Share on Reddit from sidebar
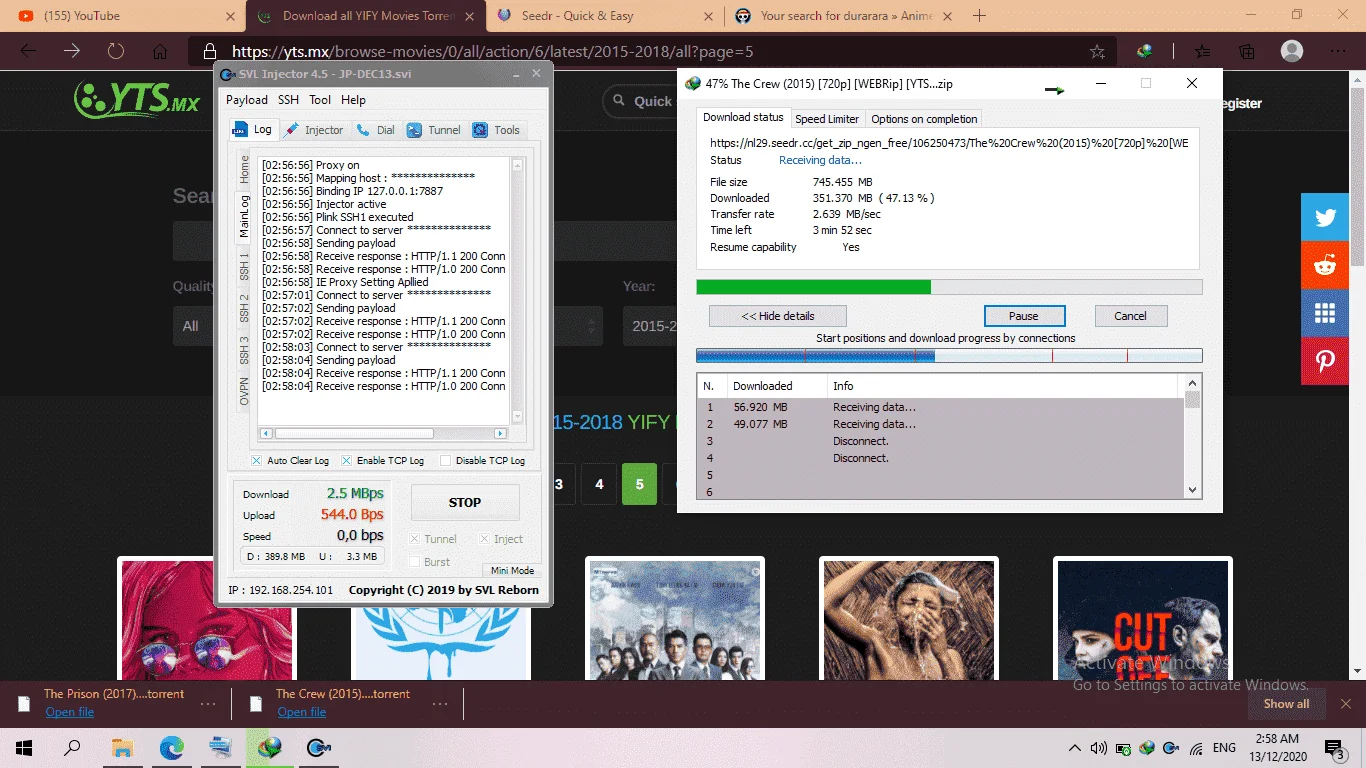The height and width of the screenshot is (768, 1366). pos(1325,265)
